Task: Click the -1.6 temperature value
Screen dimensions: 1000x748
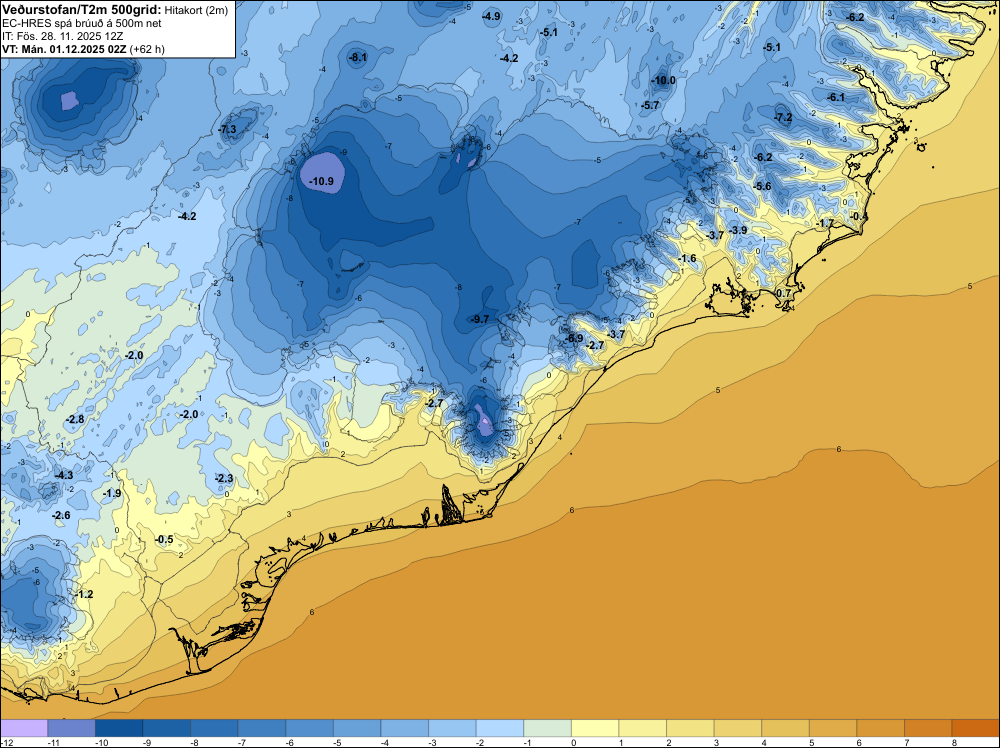Action: [x=688, y=258]
